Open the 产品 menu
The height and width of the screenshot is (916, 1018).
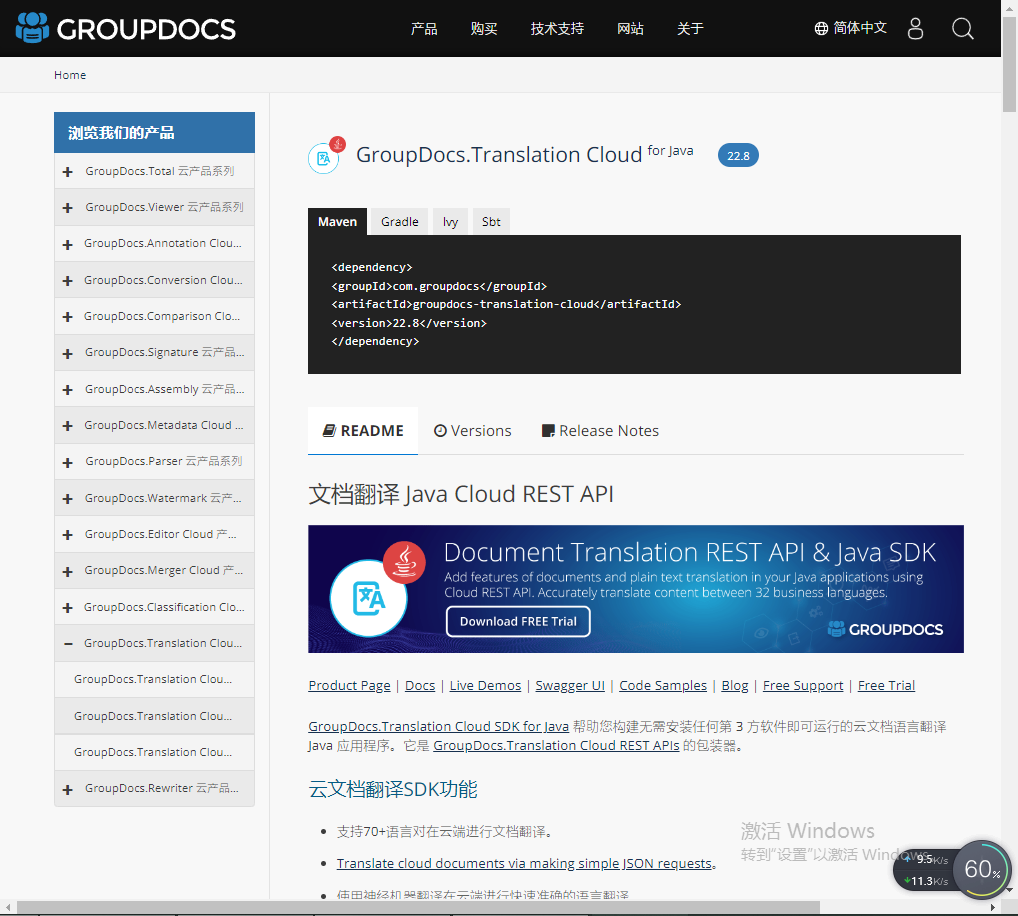point(424,29)
